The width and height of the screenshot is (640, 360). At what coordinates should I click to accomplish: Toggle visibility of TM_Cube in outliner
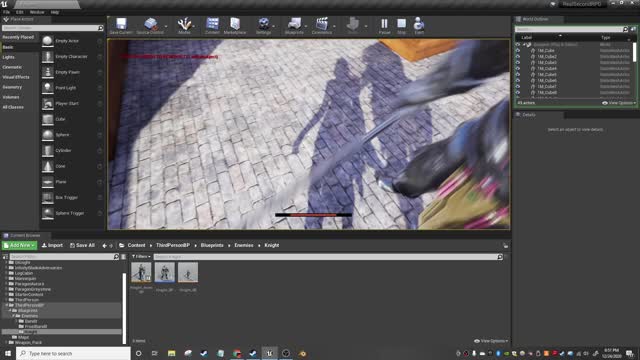pos(518,51)
